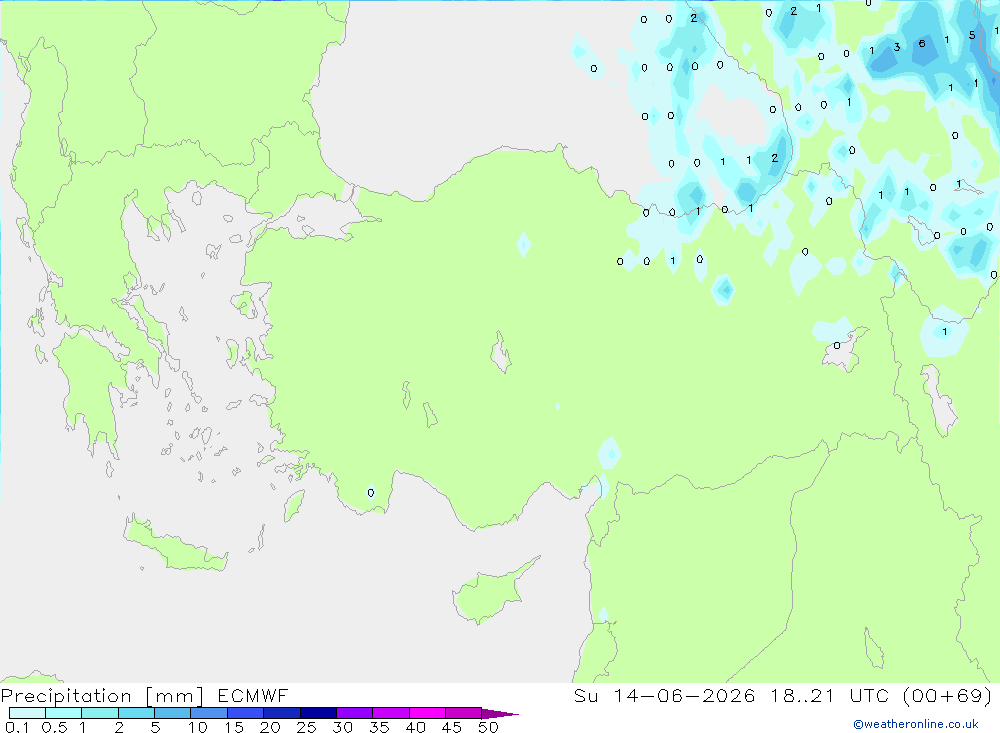The image size is (1000, 733).
Task: Click the '6' precipitation value on the map
Action: click(x=922, y=43)
